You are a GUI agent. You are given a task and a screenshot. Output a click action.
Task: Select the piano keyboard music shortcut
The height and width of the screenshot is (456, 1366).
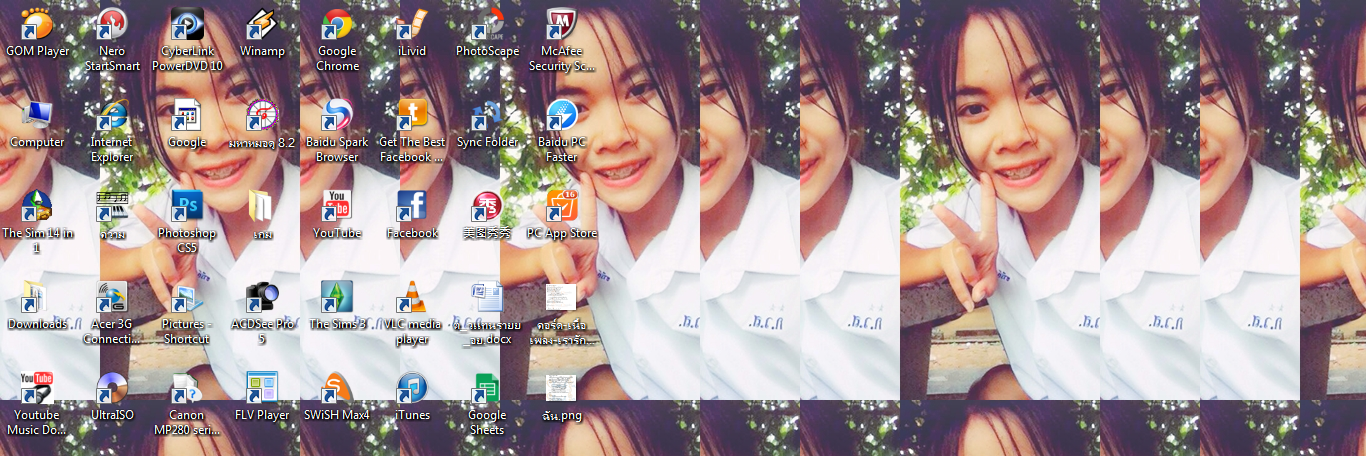112,206
